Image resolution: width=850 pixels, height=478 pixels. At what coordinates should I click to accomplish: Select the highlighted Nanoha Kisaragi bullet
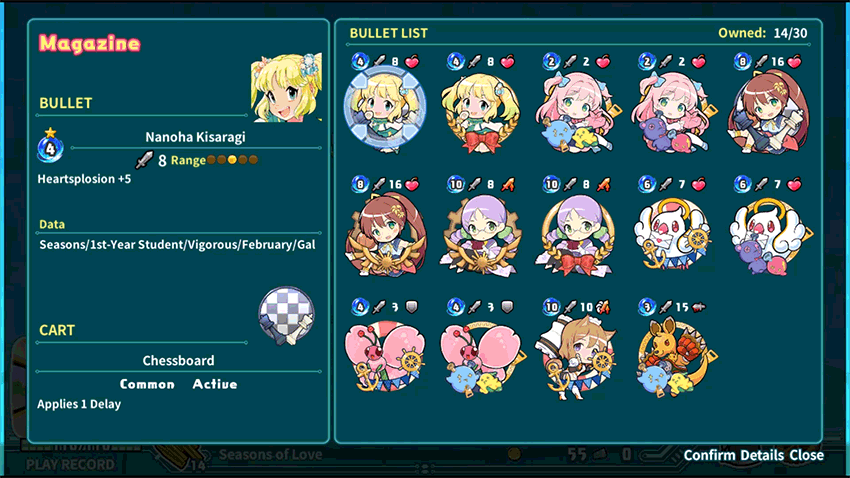click(385, 106)
